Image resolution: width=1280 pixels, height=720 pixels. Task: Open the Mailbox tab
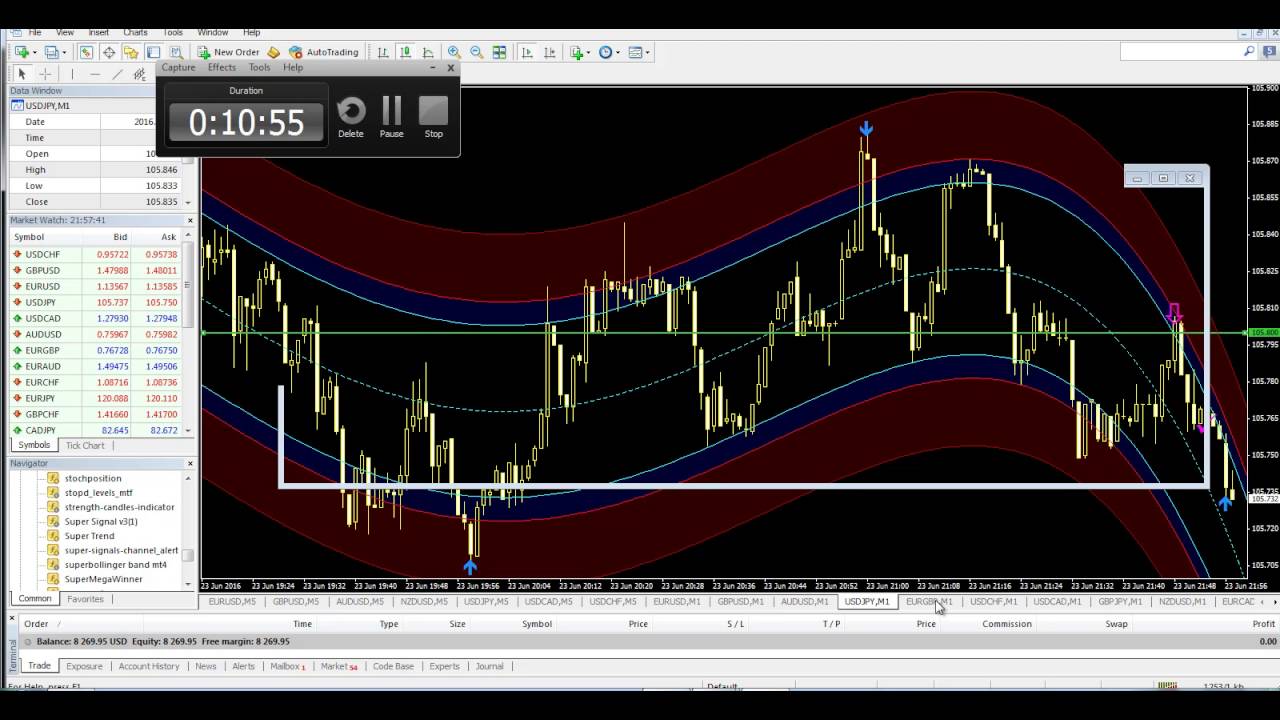click(x=288, y=666)
